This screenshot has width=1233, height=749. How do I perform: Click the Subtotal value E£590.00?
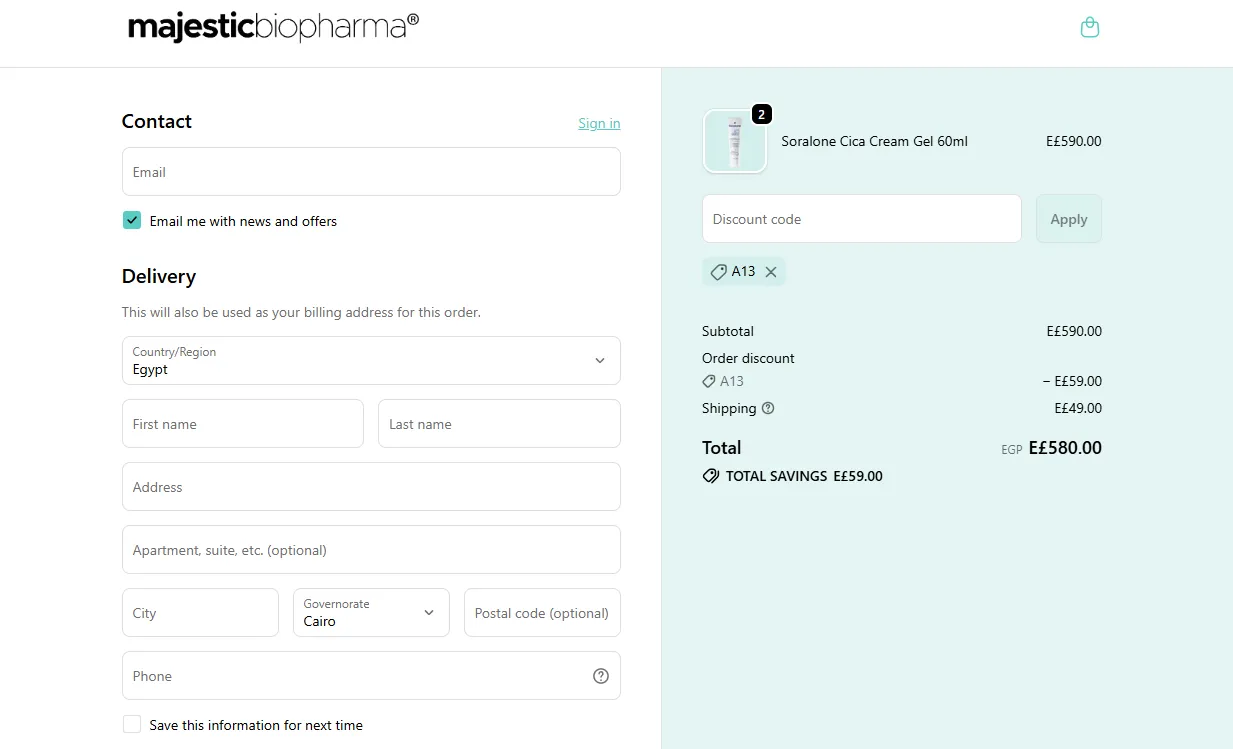(x=1074, y=331)
